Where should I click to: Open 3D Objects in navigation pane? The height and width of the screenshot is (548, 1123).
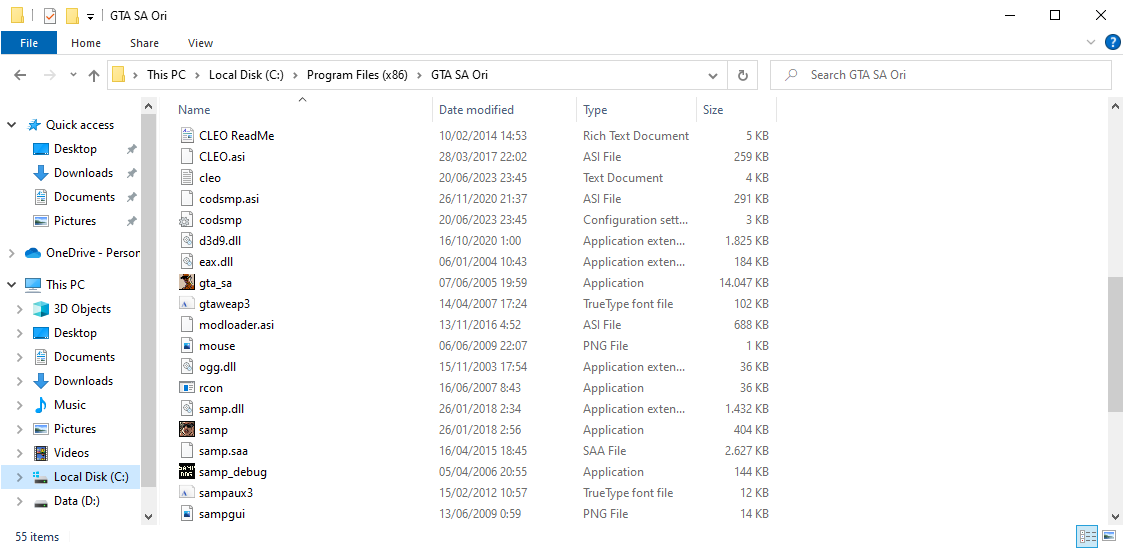[x=82, y=309]
